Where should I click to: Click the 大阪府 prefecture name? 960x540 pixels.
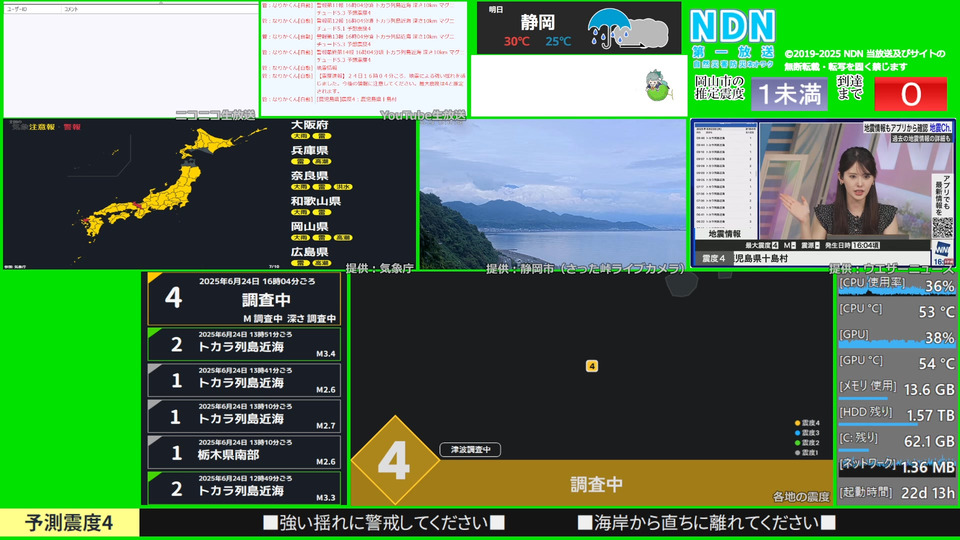310,125
